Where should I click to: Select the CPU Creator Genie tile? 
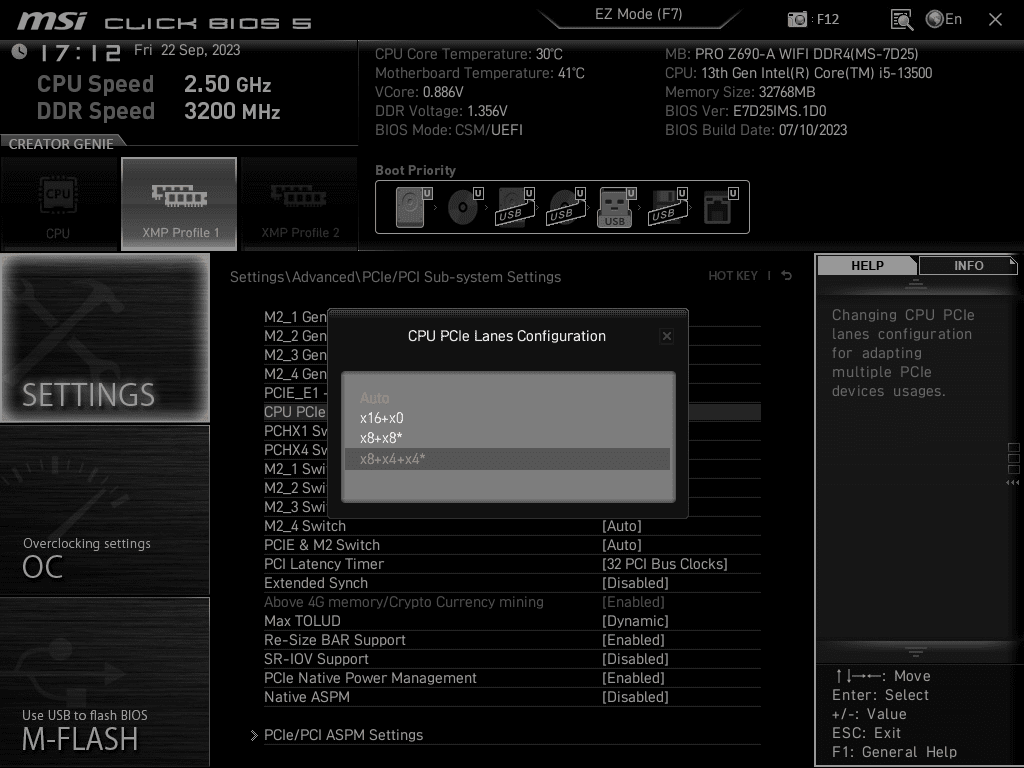pyautogui.click(x=59, y=204)
